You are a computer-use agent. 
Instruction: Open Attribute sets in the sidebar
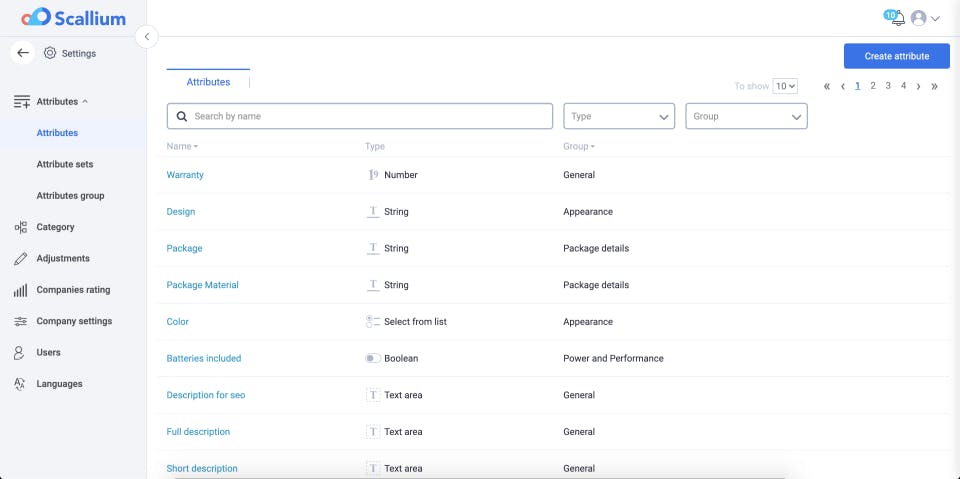tap(65, 164)
